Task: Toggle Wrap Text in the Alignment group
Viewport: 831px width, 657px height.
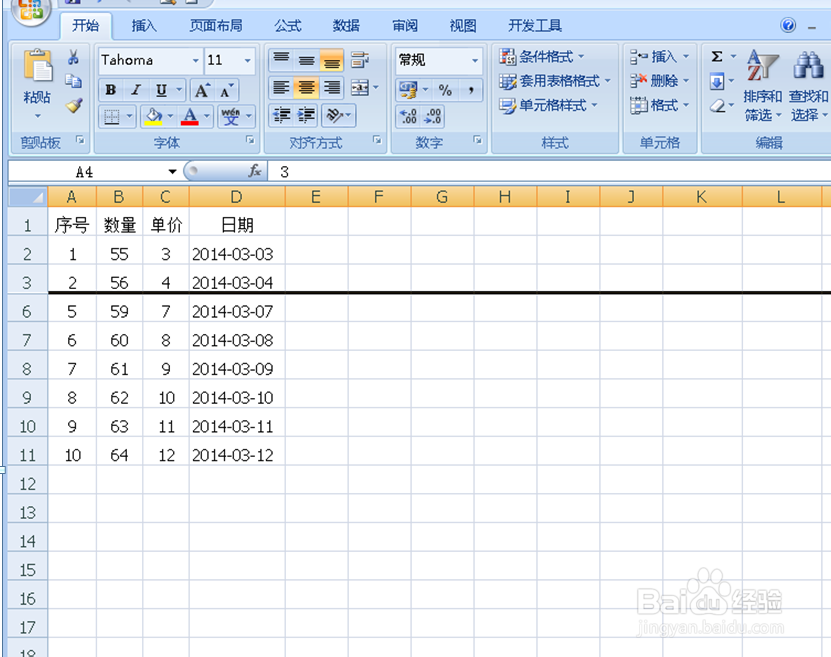Action: 358,60
